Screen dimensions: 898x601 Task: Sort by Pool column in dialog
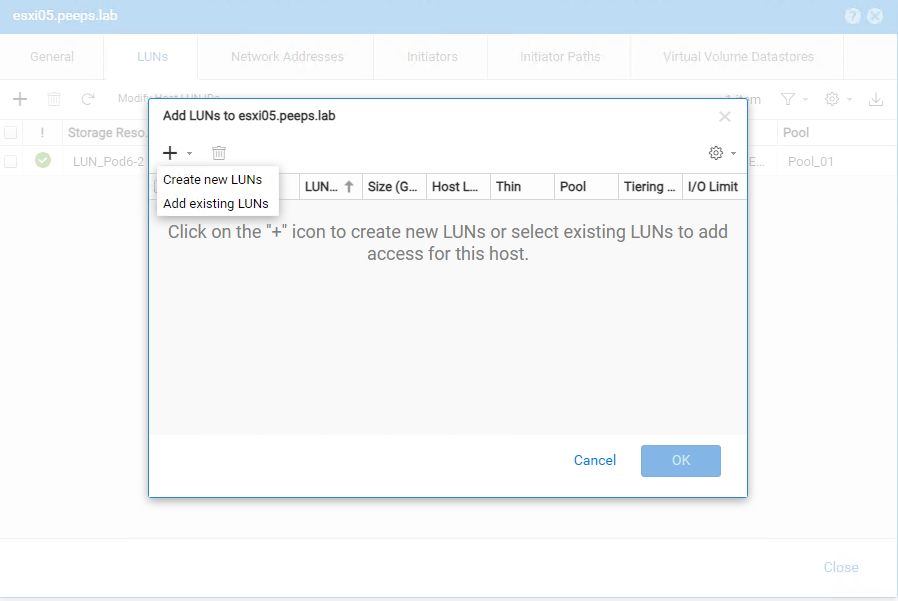pyautogui.click(x=586, y=187)
